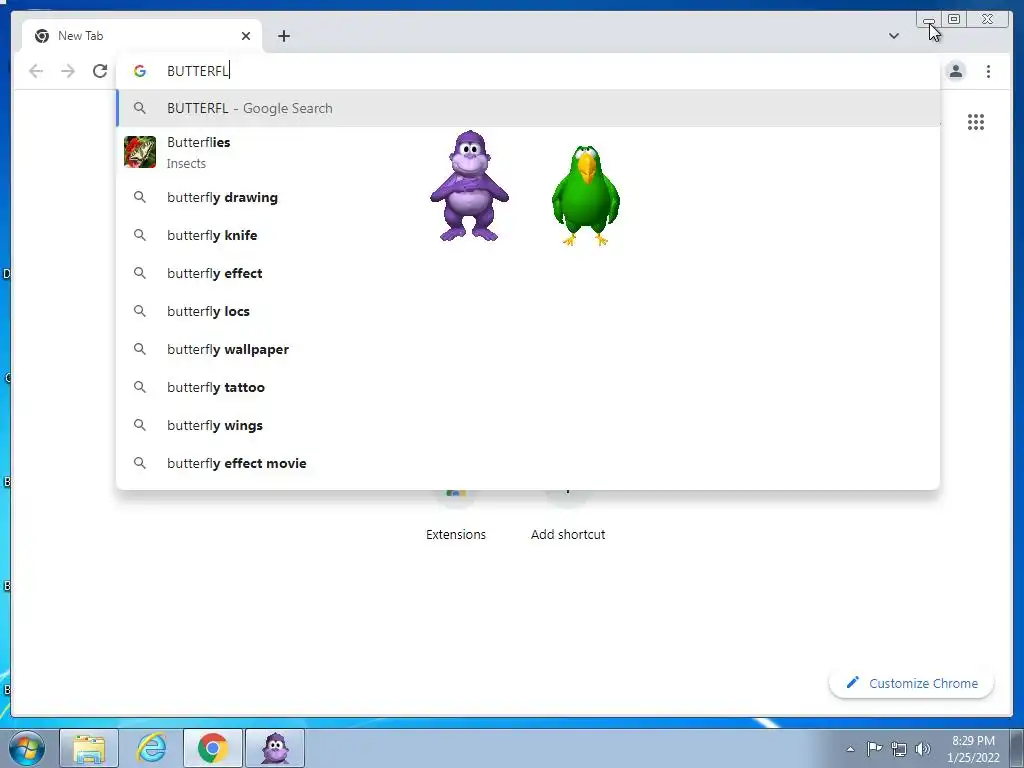
Task: Open the volume speaker tray icon
Action: pos(923,749)
